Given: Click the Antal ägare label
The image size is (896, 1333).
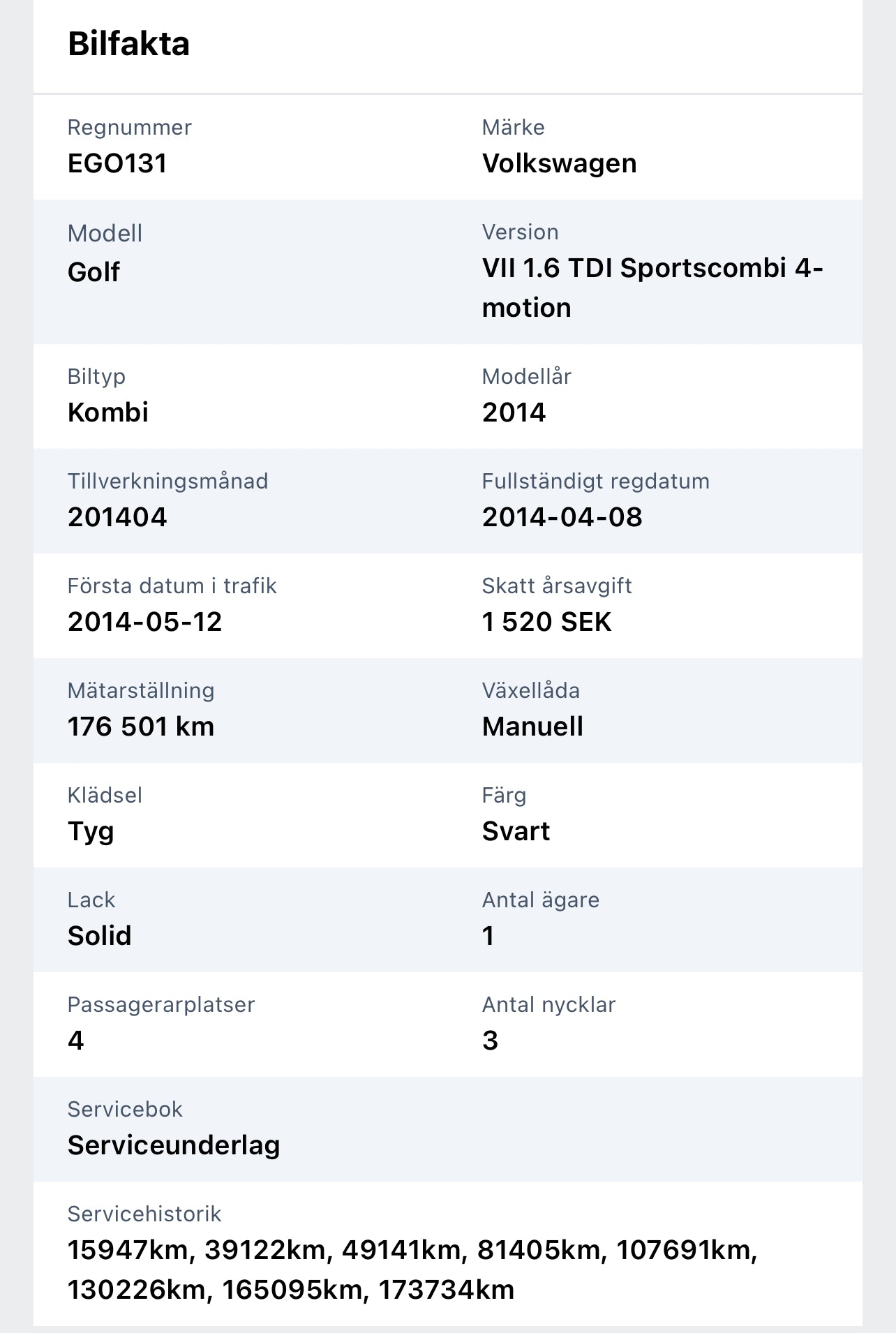Looking at the screenshot, I should 540,900.
